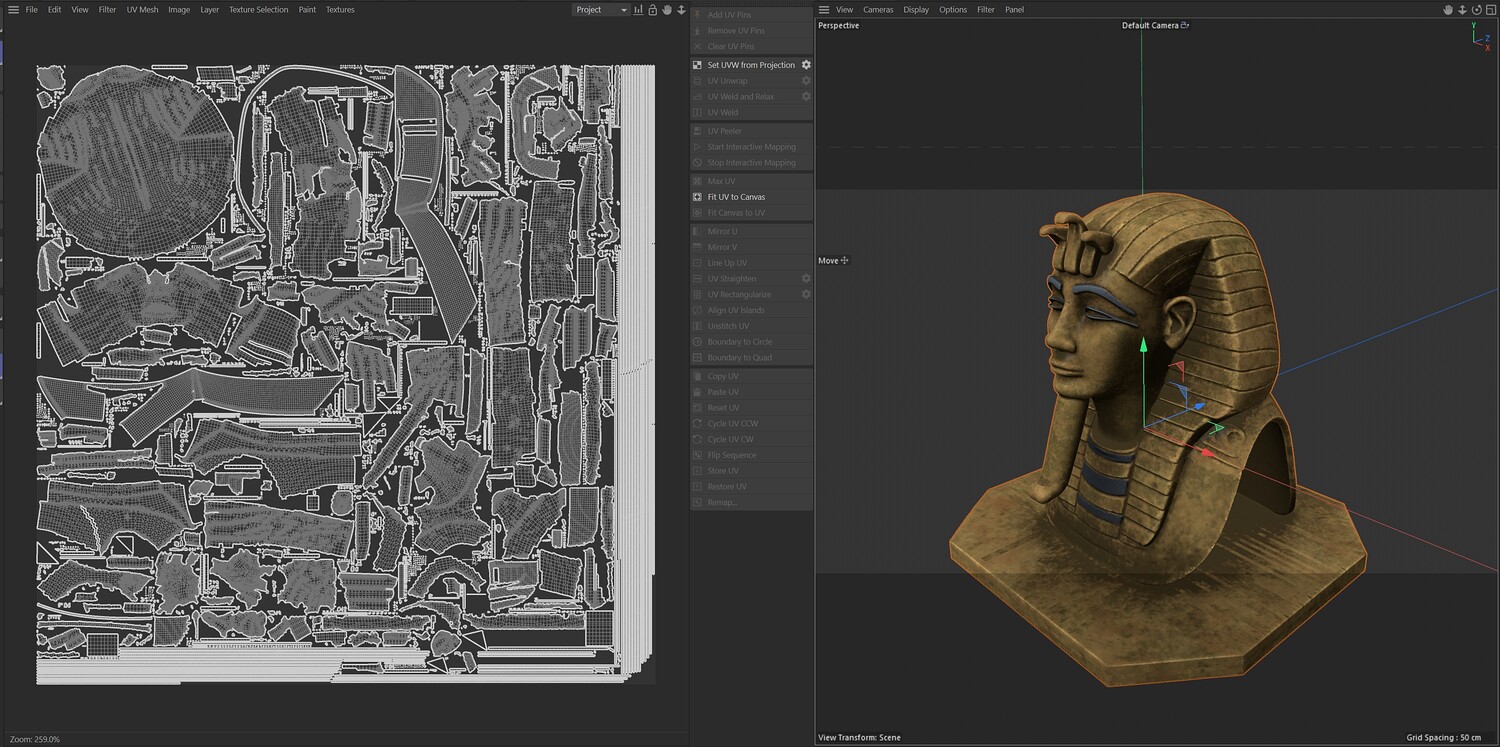Open the Project dropdown in UV editor
This screenshot has width=1500, height=747.
coord(601,10)
